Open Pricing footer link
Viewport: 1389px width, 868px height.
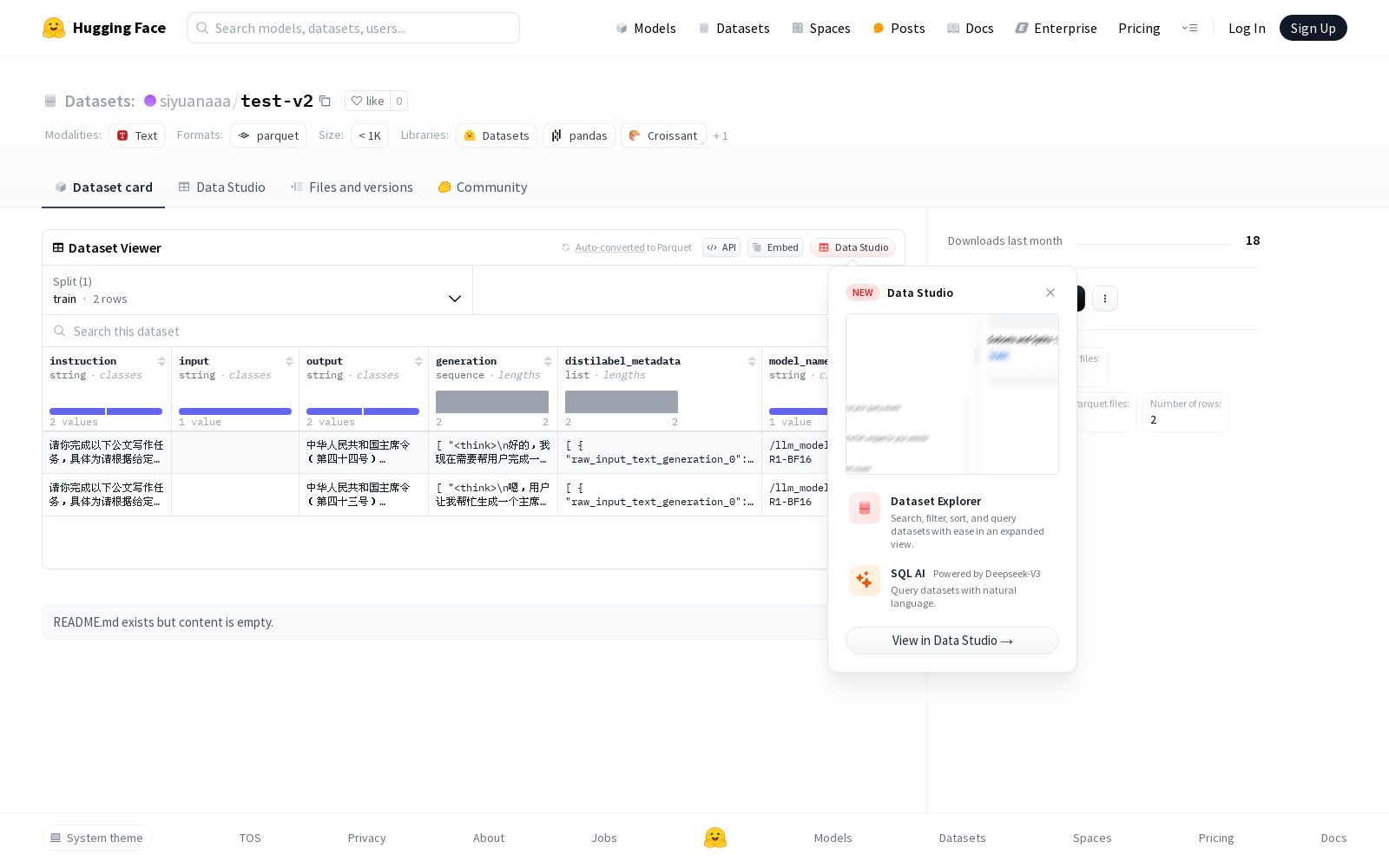point(1216,838)
